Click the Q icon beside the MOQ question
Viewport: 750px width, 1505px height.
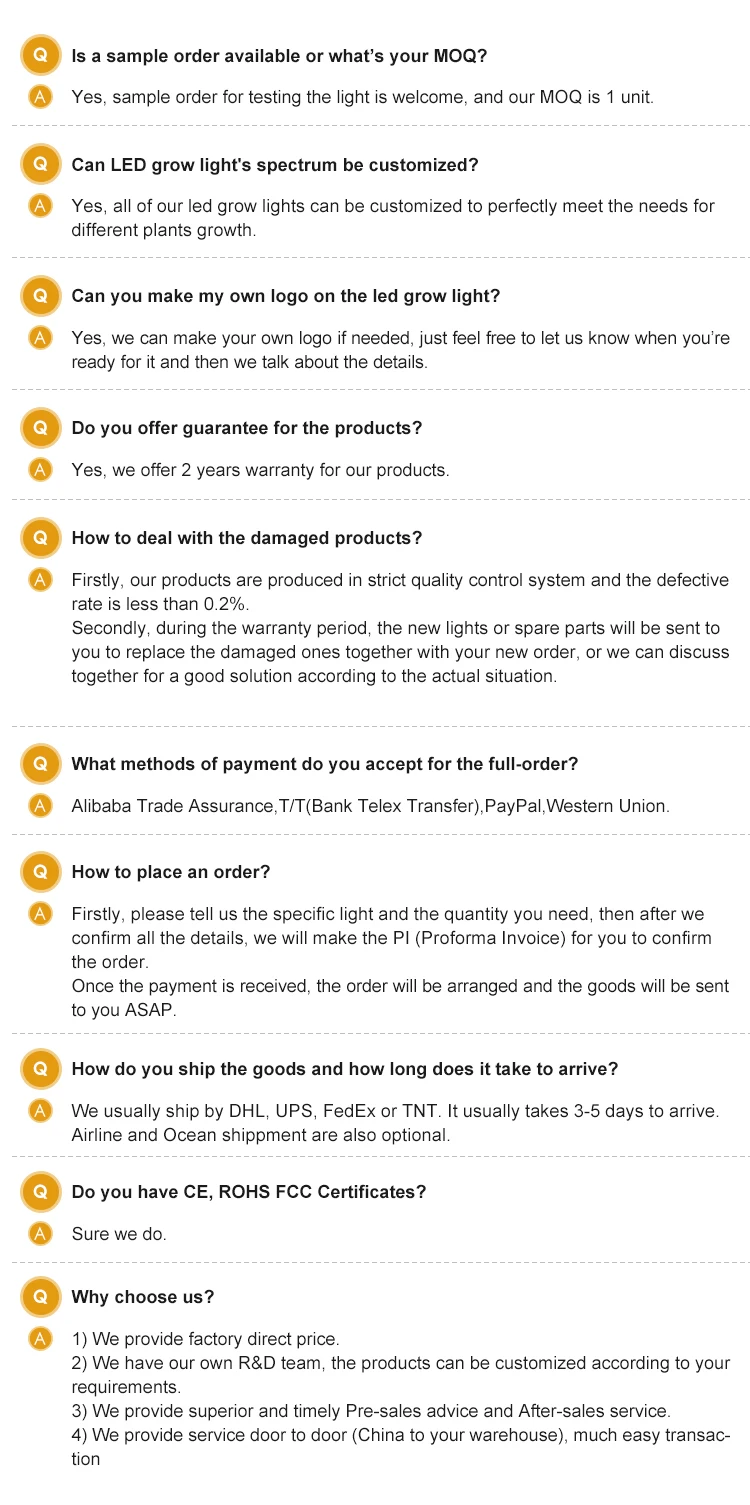40,55
